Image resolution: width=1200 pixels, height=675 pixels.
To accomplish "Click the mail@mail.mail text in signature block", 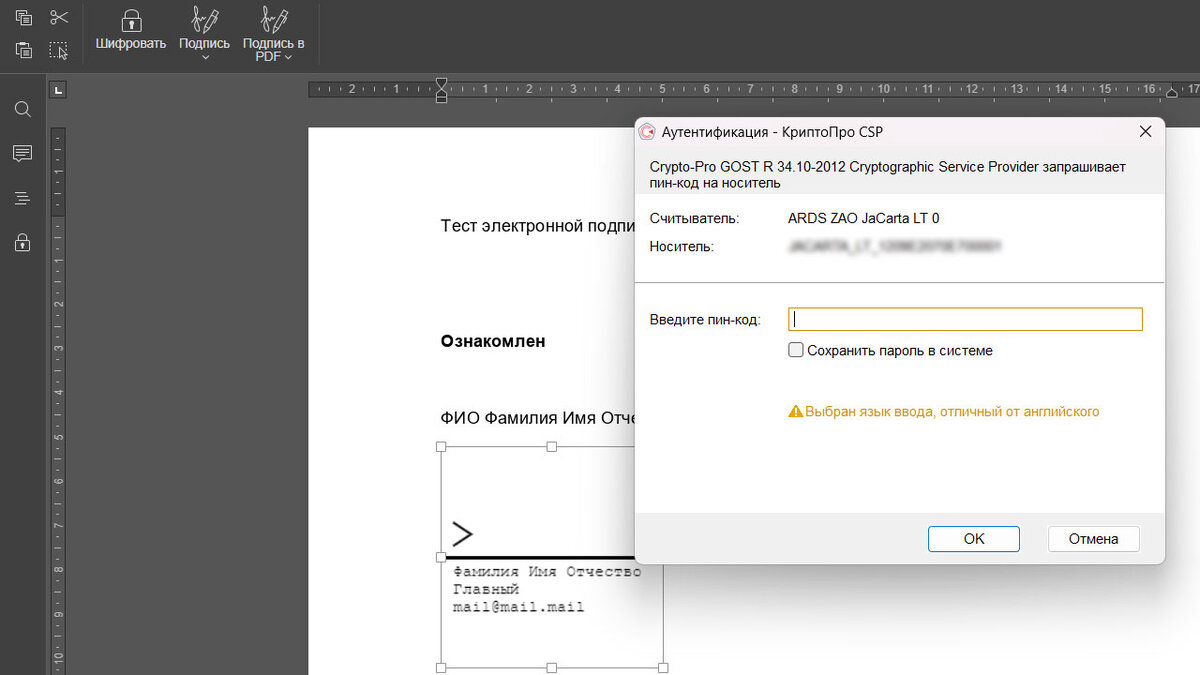I will pos(518,607).
